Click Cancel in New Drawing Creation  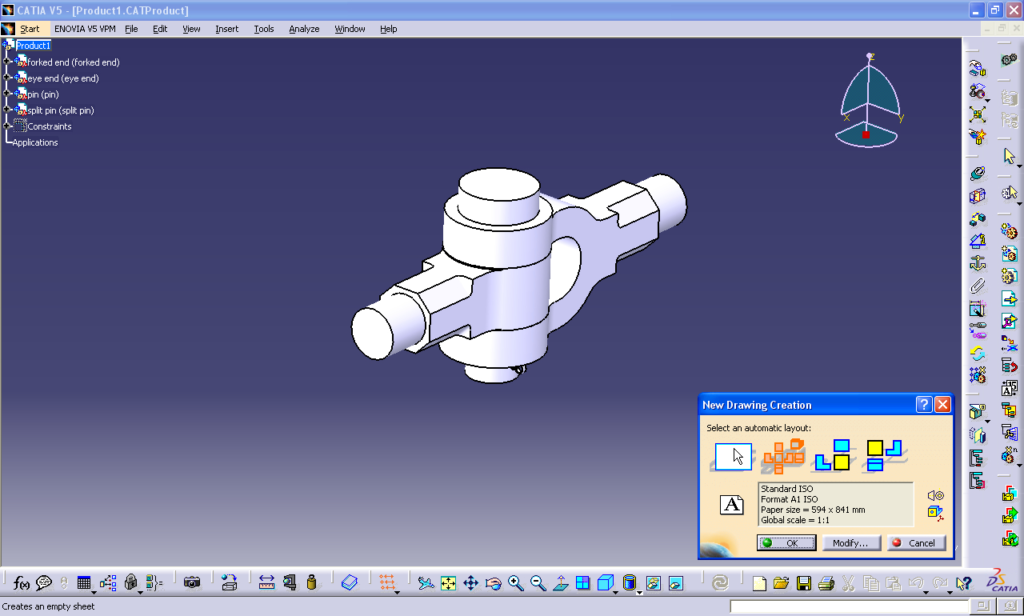tap(914, 543)
